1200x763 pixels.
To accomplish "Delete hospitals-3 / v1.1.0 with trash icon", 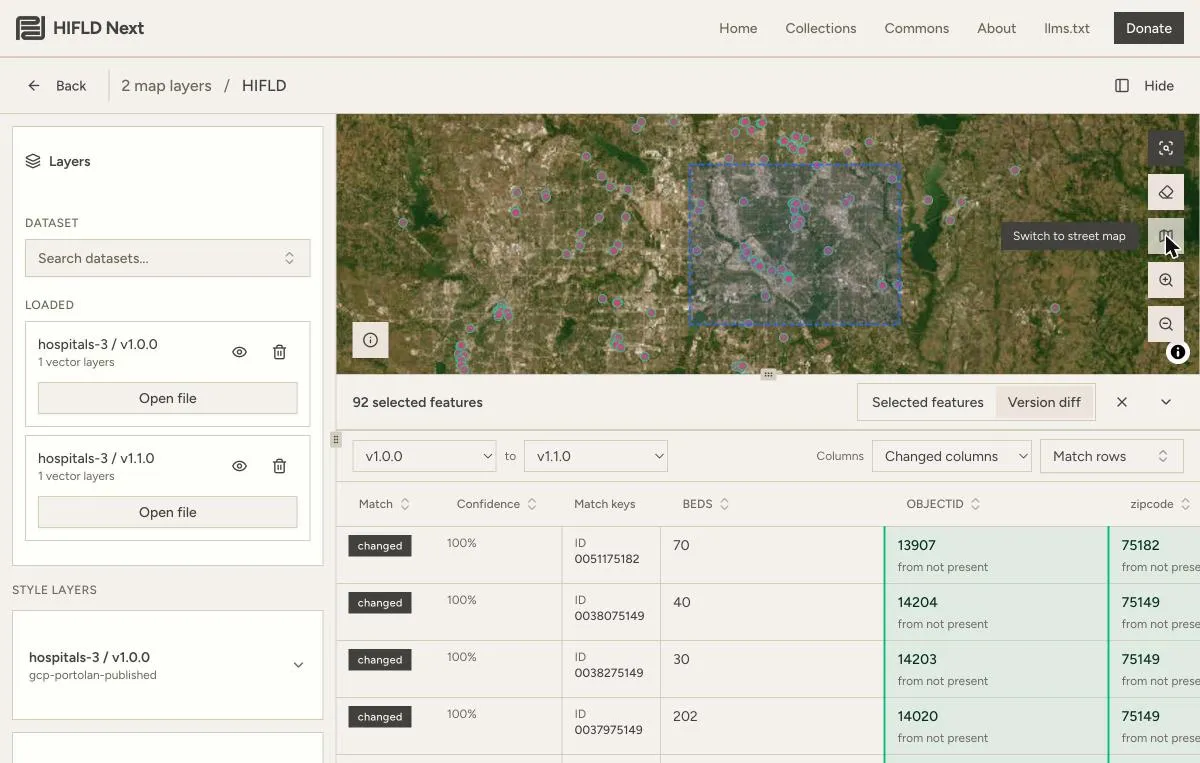I will [279, 466].
